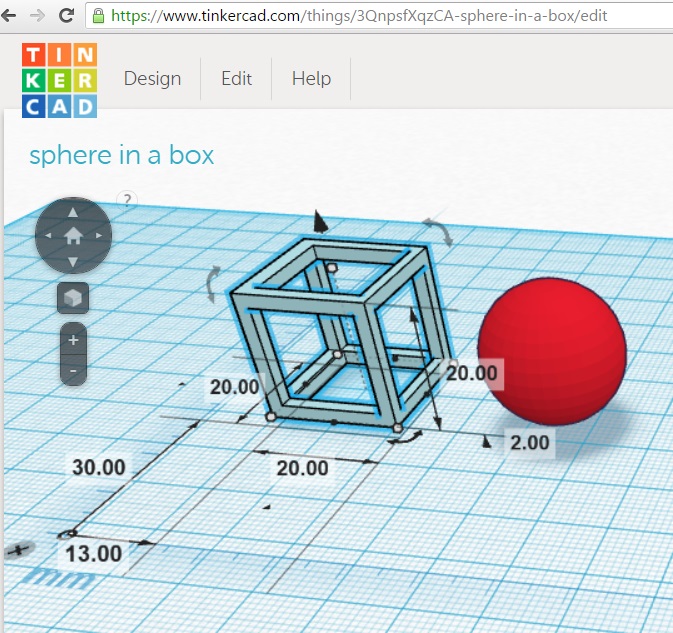
Task: Open the Design menu
Action: pos(152,79)
